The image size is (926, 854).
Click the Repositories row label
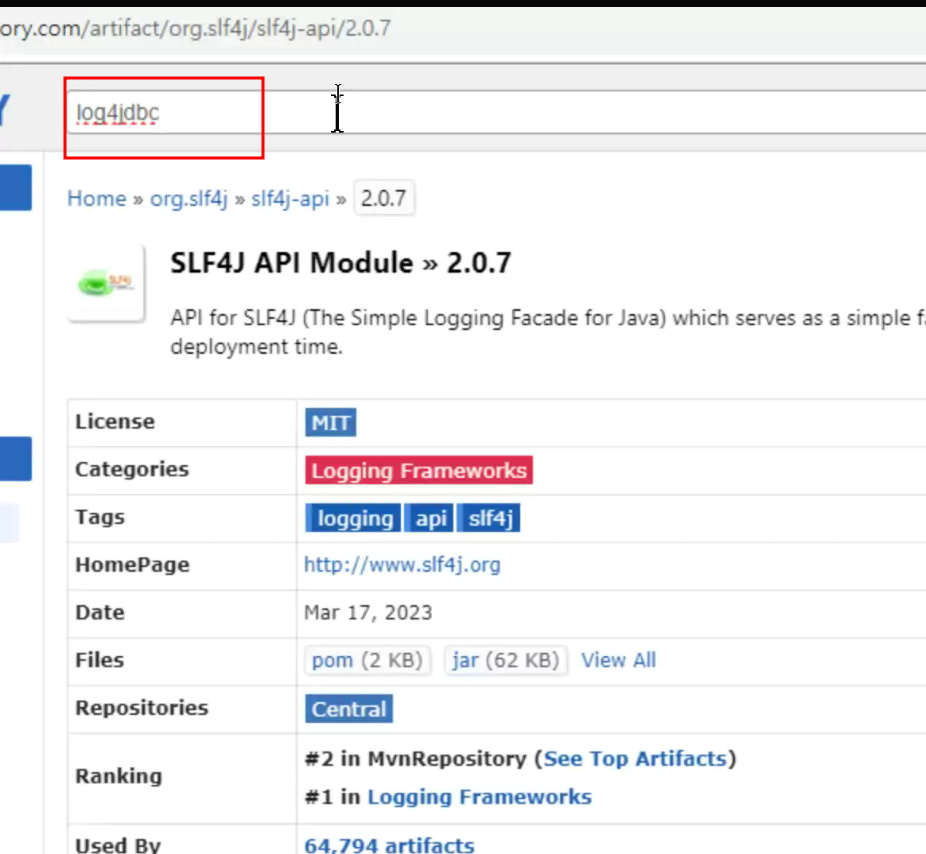click(142, 708)
